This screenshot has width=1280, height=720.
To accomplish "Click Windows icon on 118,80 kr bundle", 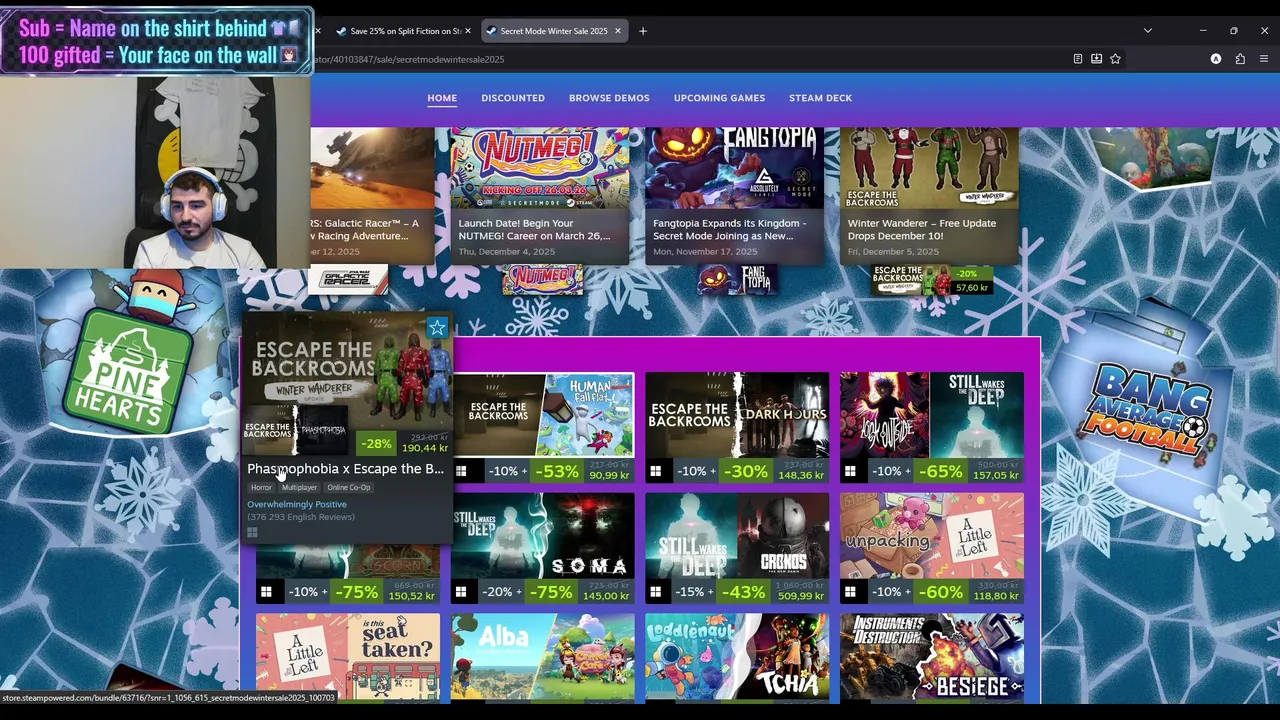I will [x=851, y=592].
